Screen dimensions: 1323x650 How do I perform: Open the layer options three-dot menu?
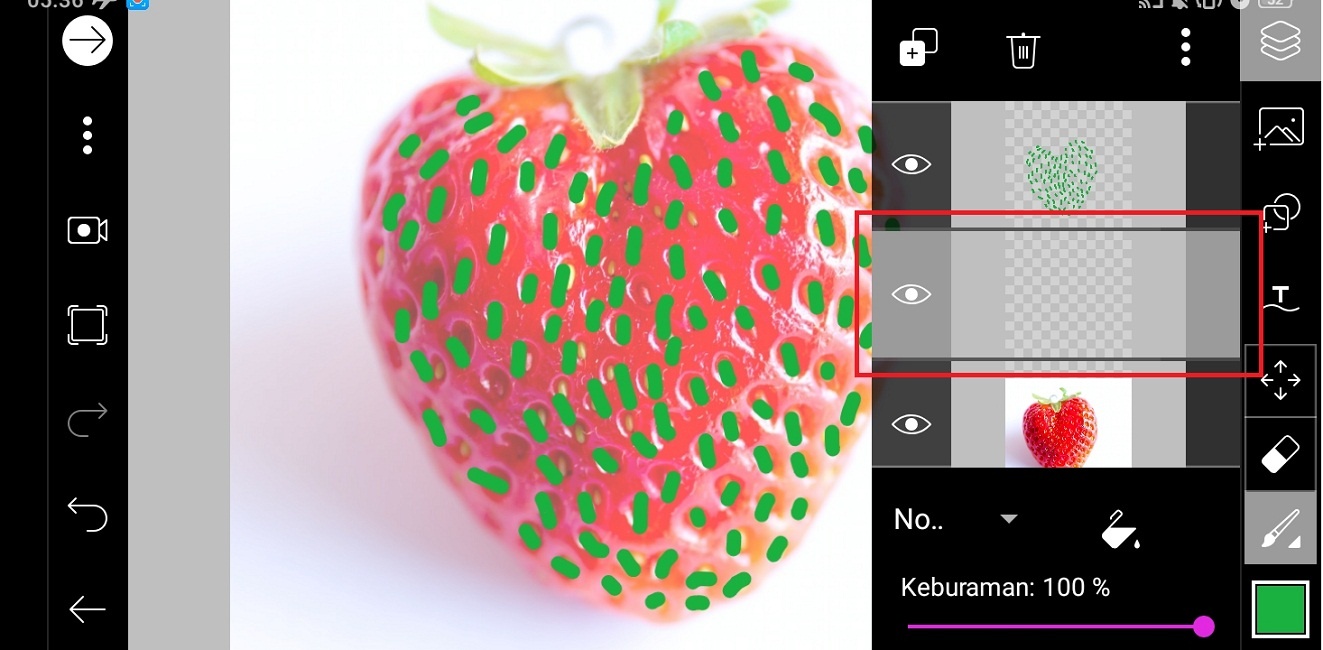tap(1185, 47)
